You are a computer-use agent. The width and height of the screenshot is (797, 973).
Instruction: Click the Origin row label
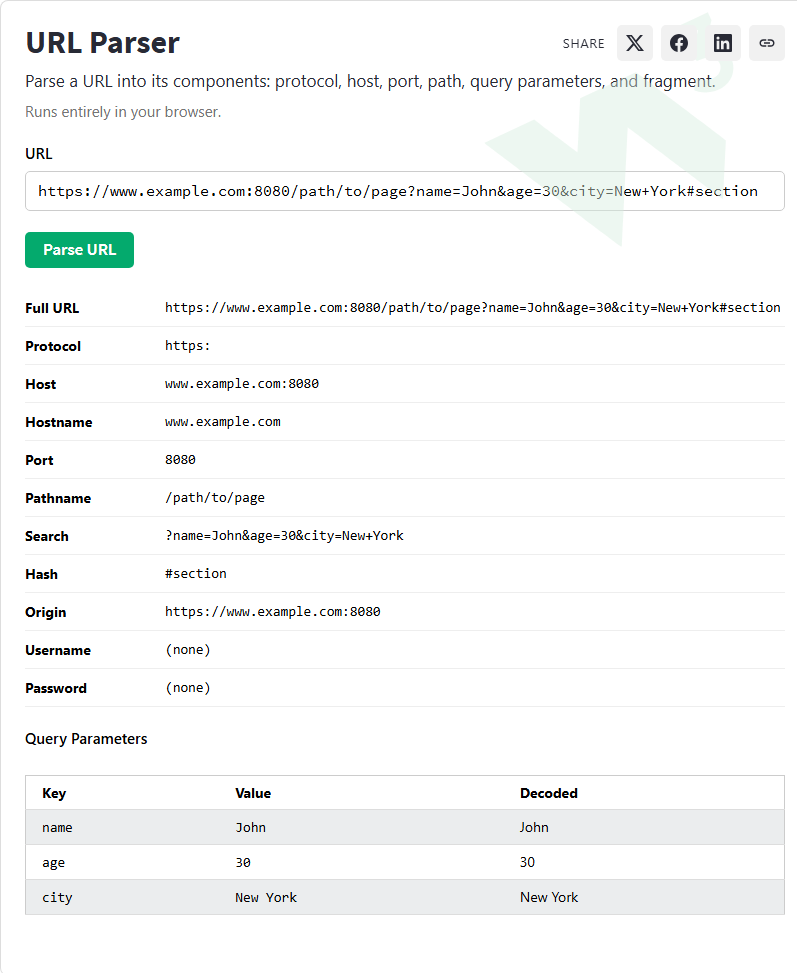click(x=46, y=612)
